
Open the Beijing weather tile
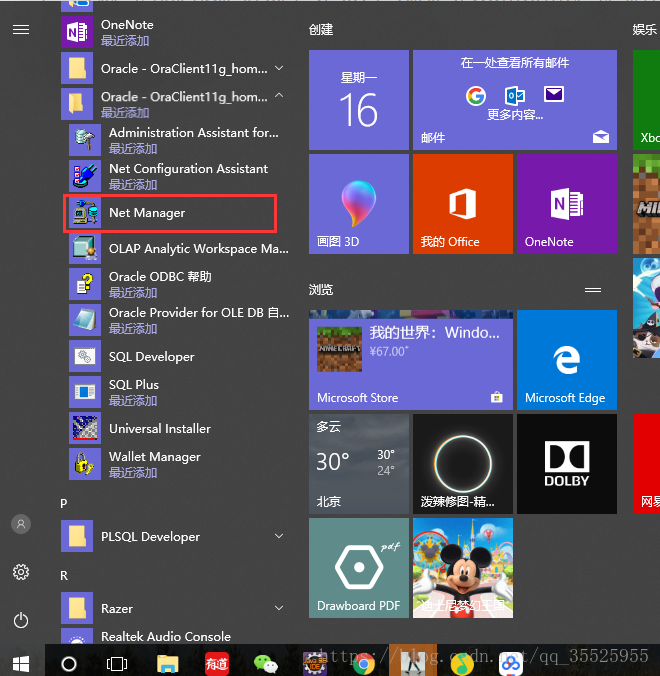pos(359,464)
